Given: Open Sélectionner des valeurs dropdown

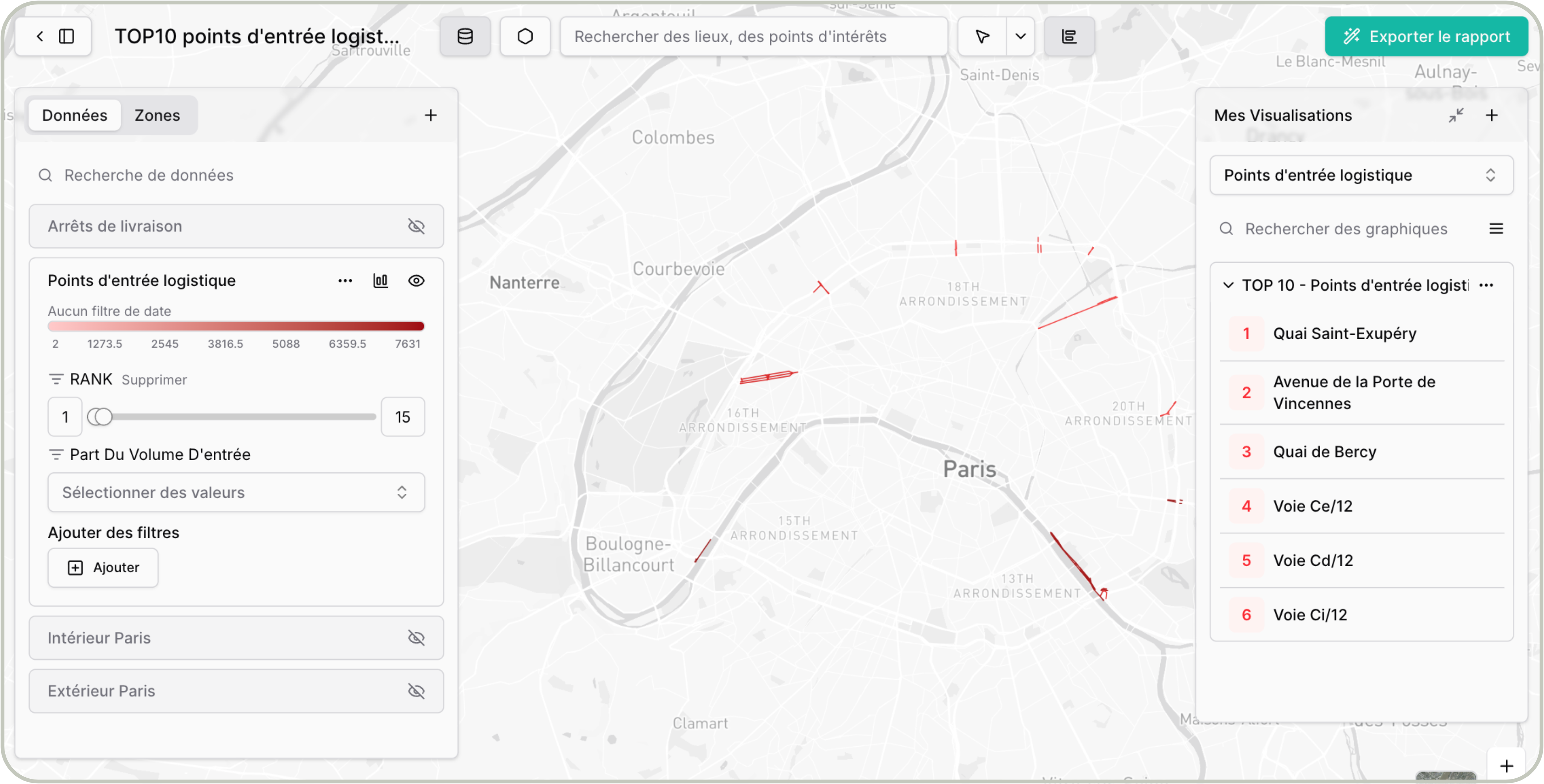Looking at the screenshot, I should pyautogui.click(x=236, y=492).
